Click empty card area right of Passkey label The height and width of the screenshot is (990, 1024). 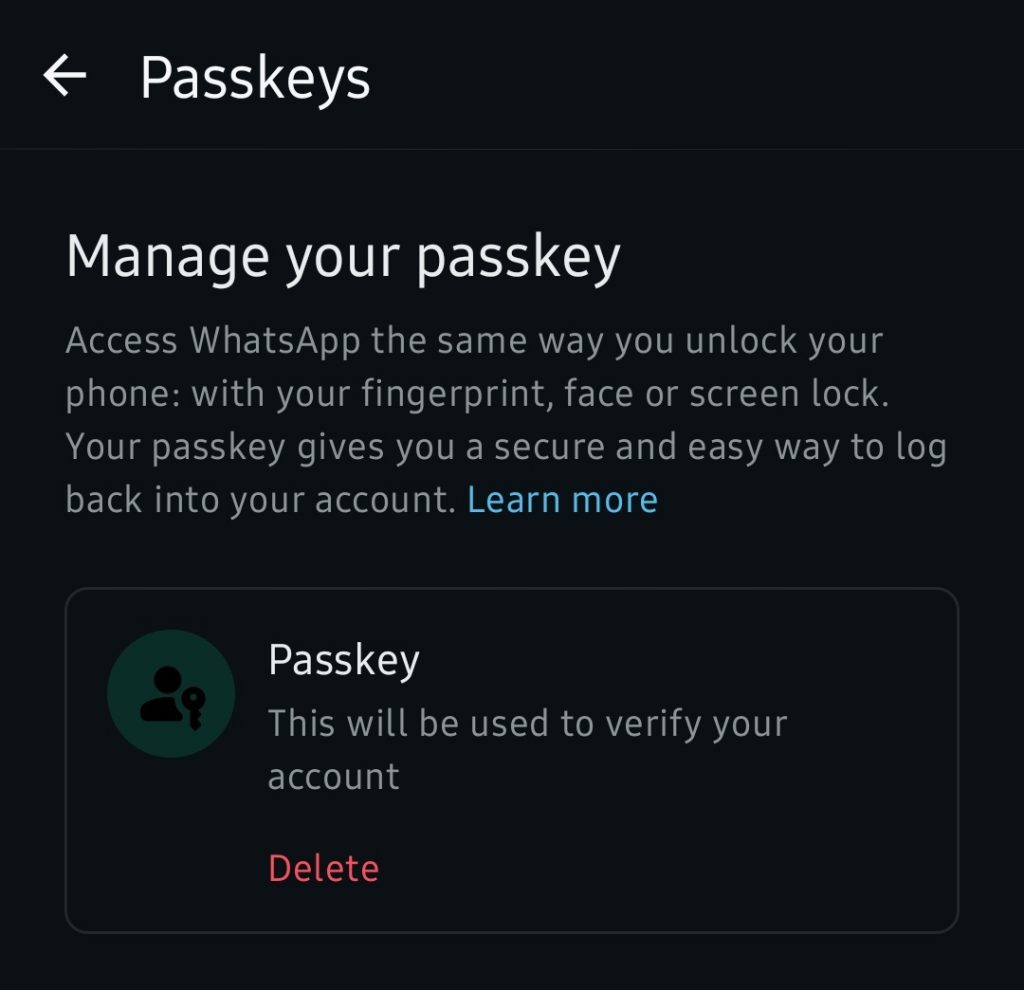click(679, 660)
